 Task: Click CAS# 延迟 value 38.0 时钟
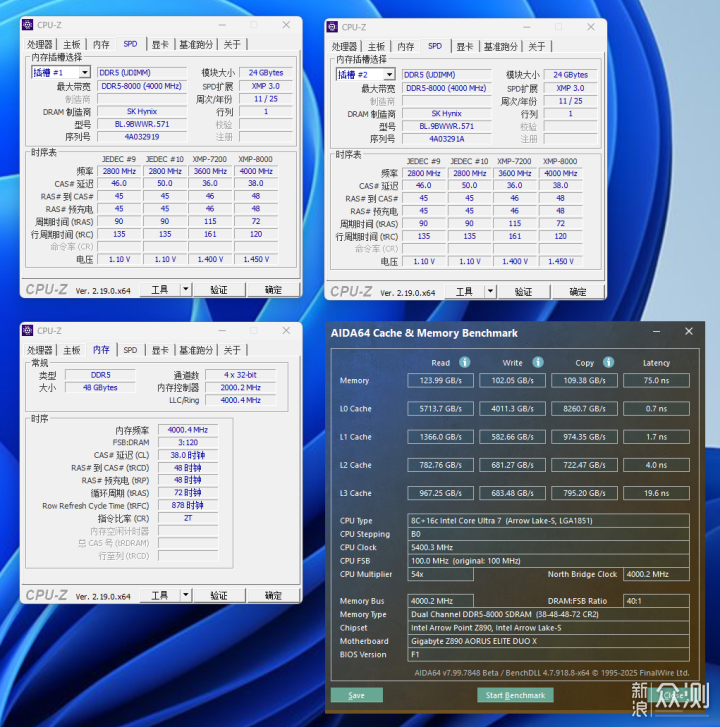coord(188,455)
